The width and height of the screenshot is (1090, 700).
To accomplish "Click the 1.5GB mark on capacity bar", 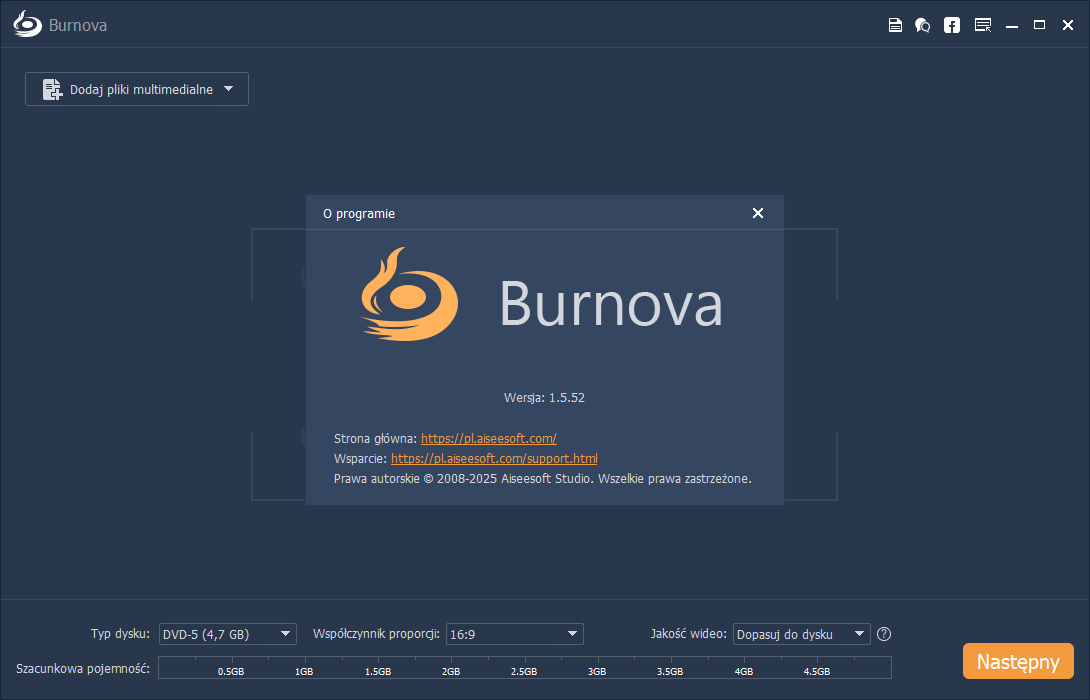I will [x=378, y=671].
